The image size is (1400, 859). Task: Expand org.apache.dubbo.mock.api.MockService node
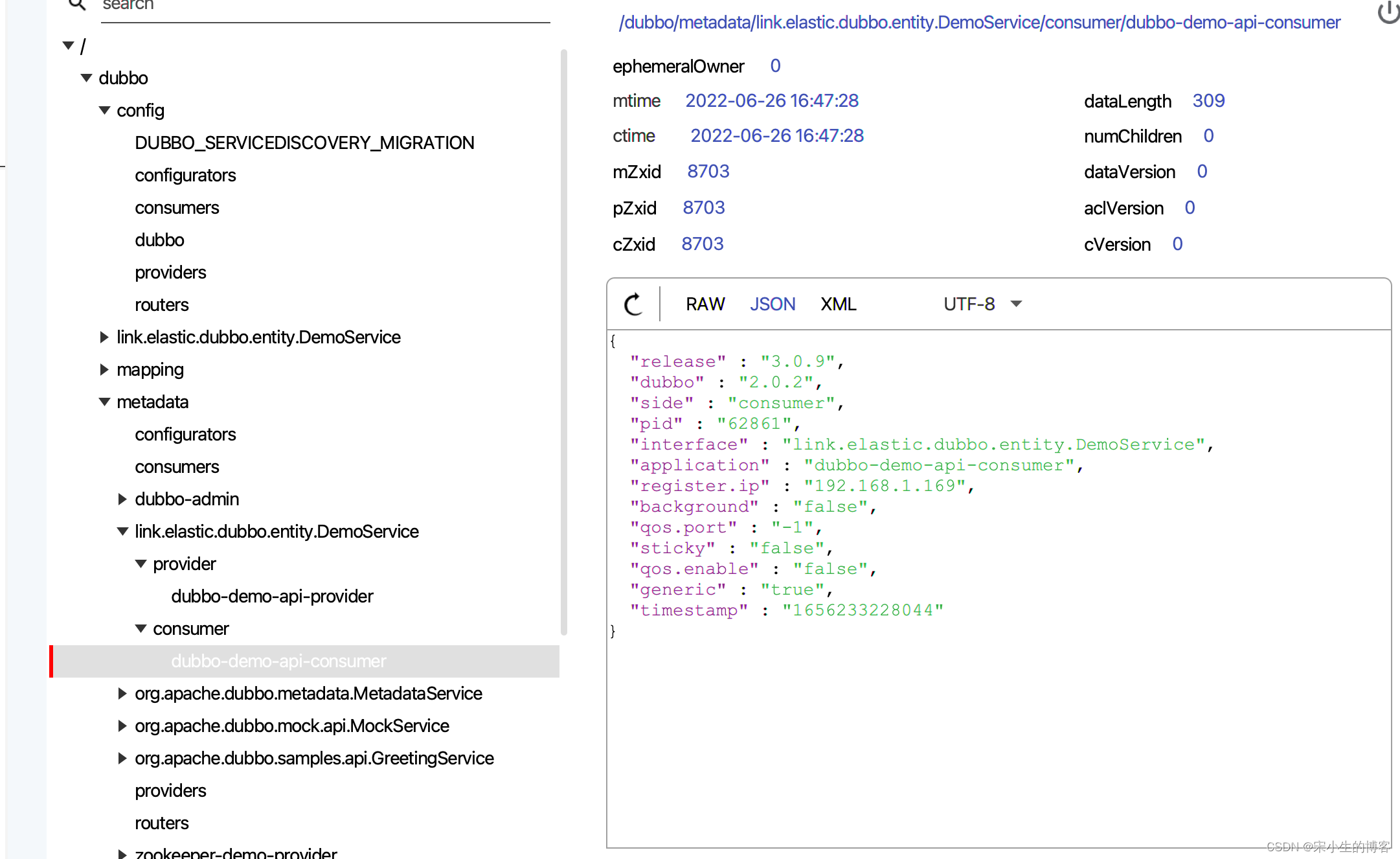122,726
